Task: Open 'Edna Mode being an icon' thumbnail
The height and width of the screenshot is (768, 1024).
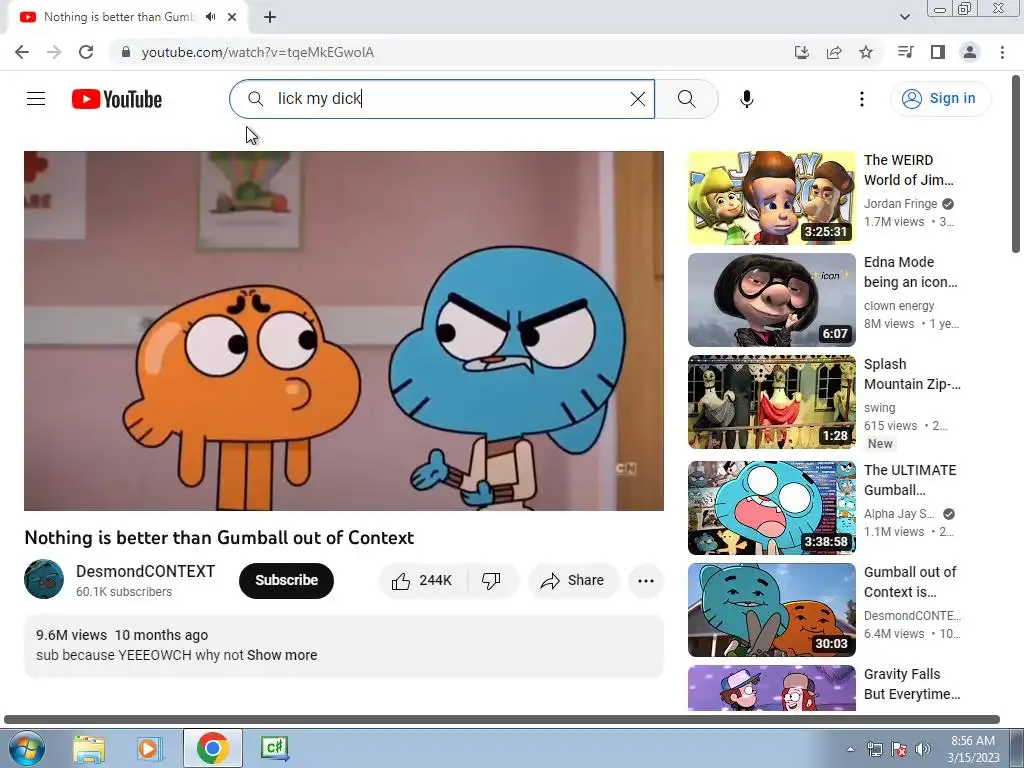Action: (771, 300)
